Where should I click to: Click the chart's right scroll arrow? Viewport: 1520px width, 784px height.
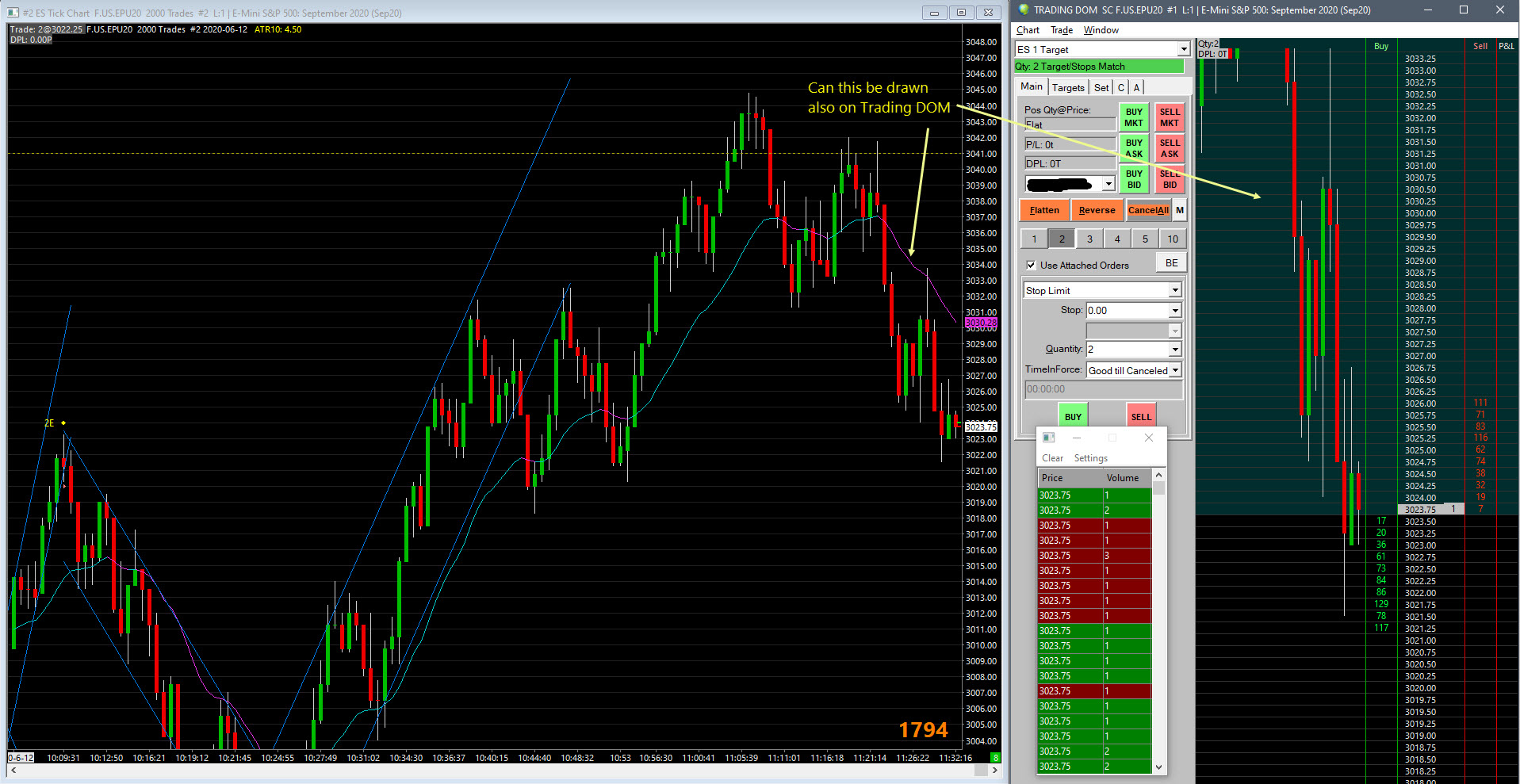click(x=995, y=770)
